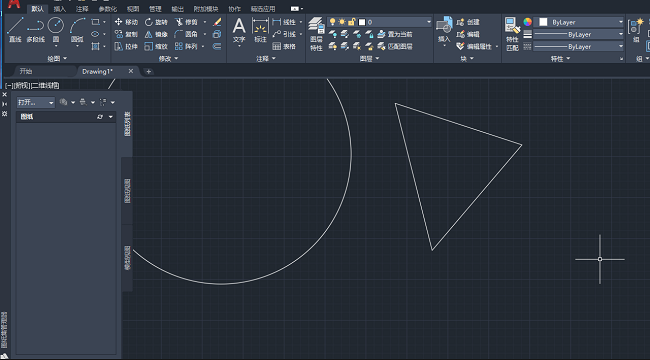Image resolution: width=650 pixels, height=360 pixels.
Task: Click the 拉伸 (Stretch) tool
Action: (x=126, y=47)
